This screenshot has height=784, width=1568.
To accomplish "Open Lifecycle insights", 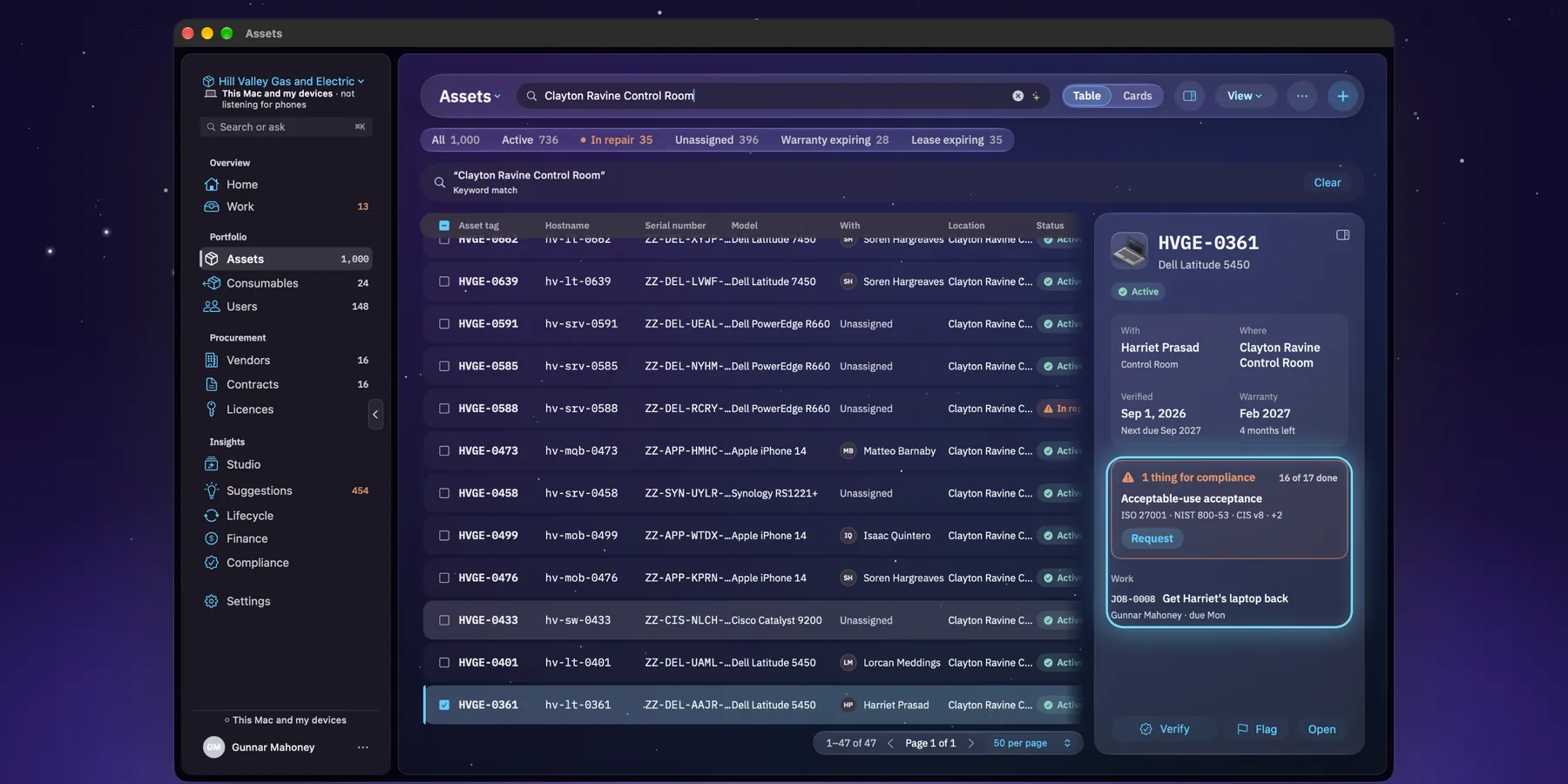I will pyautogui.click(x=287, y=516).
